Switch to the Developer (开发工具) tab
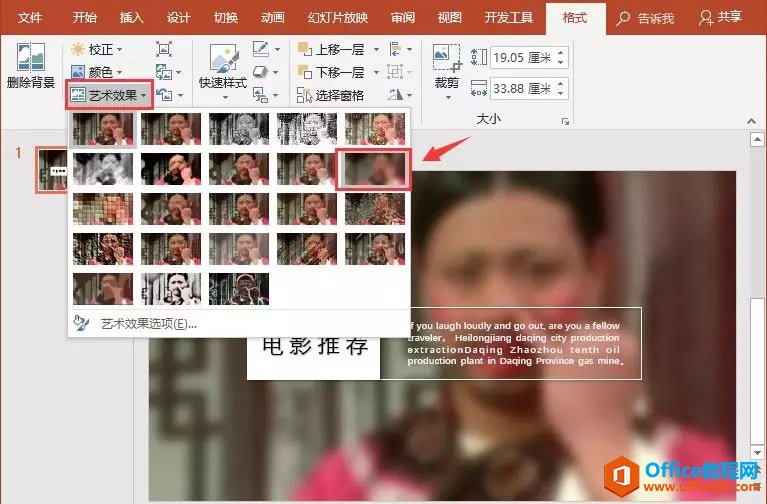767x504 pixels. (x=509, y=18)
